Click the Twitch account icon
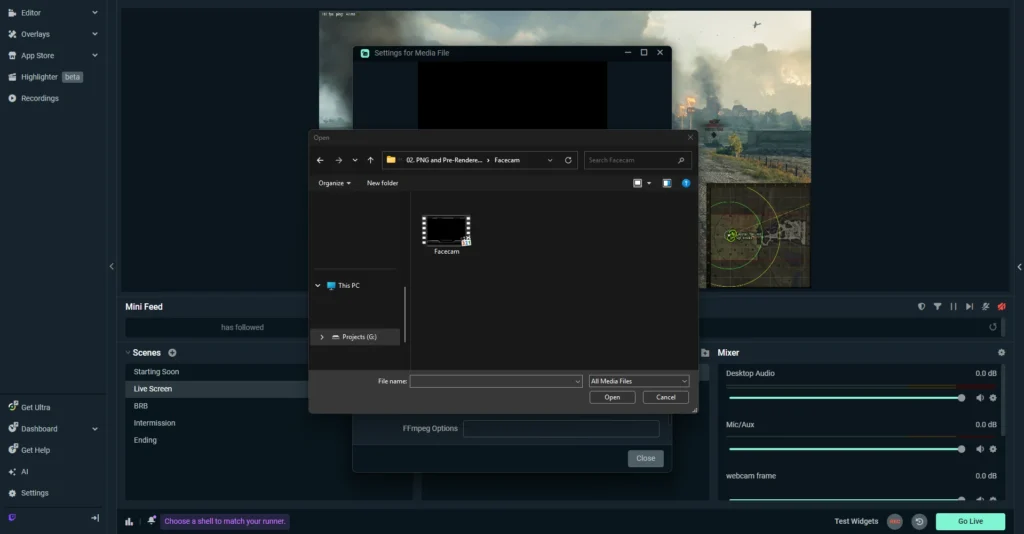The width and height of the screenshot is (1024, 534). (12, 518)
